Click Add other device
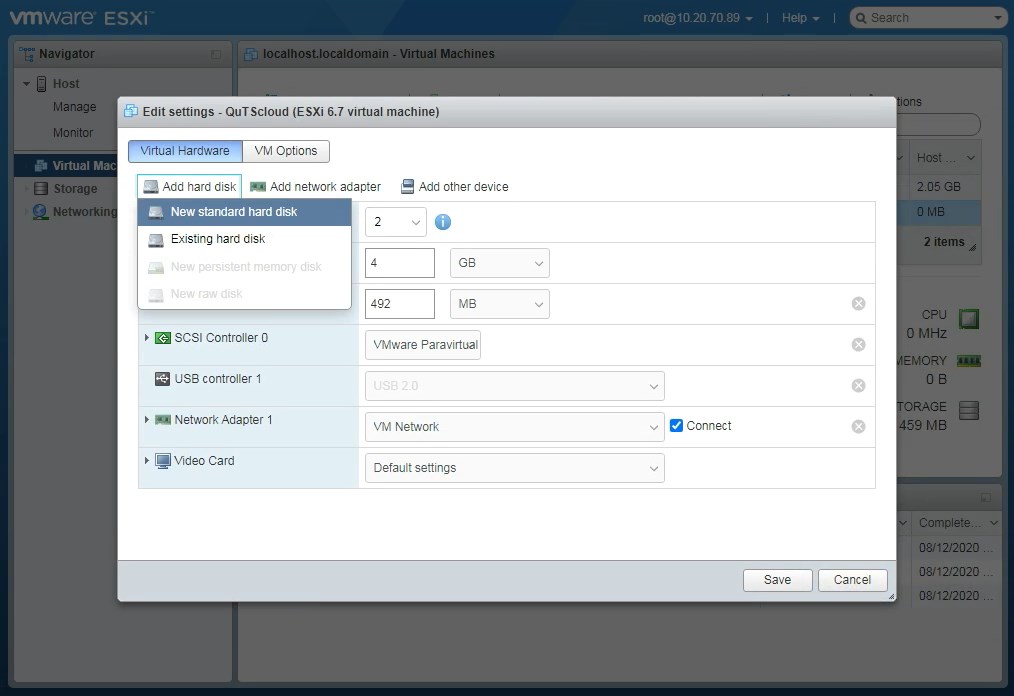1014x696 pixels. point(455,186)
